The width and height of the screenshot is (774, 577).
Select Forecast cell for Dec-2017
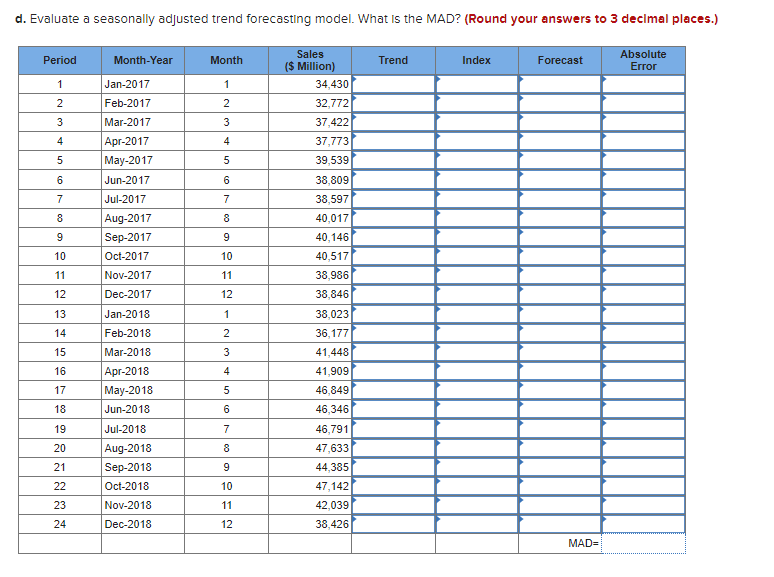560,294
